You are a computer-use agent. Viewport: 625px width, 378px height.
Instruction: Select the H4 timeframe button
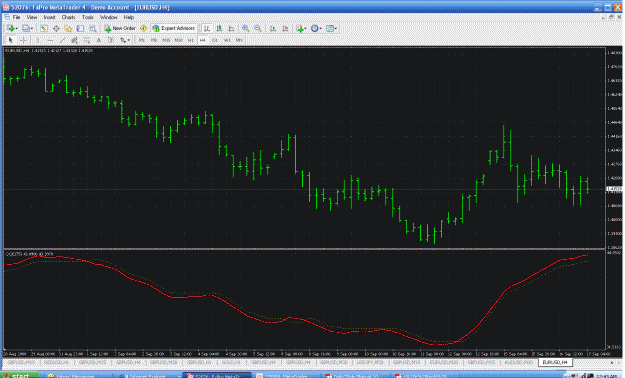point(203,40)
